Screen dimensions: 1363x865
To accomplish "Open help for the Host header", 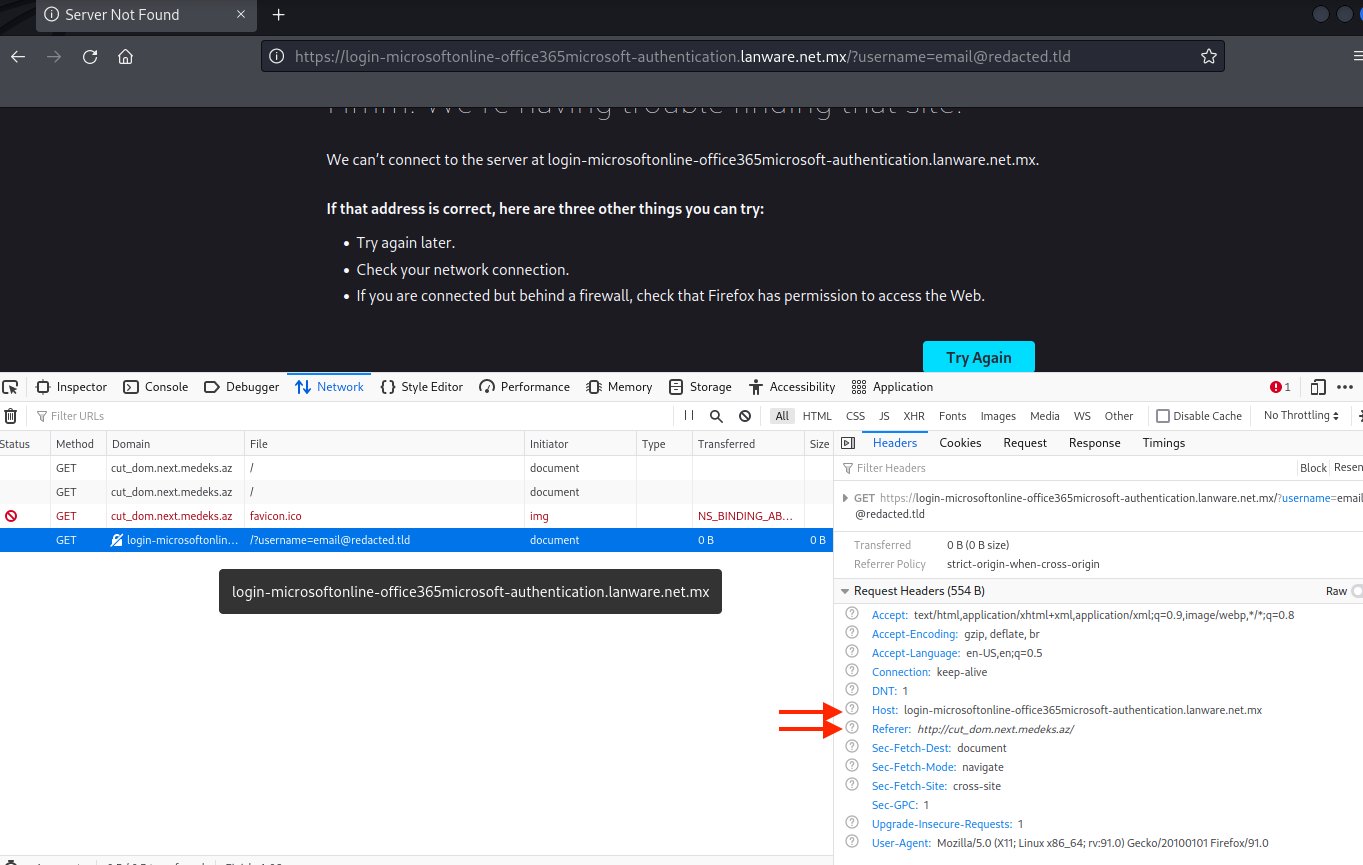I will point(852,709).
